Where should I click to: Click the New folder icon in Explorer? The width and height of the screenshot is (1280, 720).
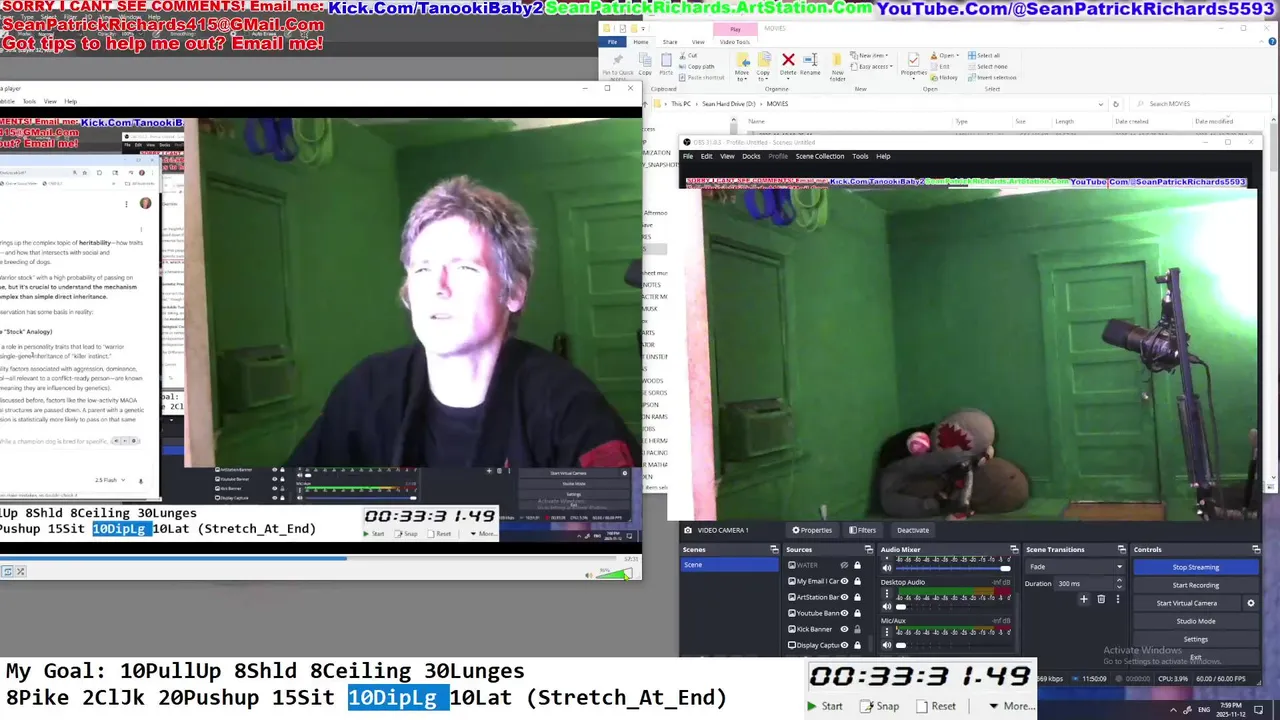(x=837, y=60)
